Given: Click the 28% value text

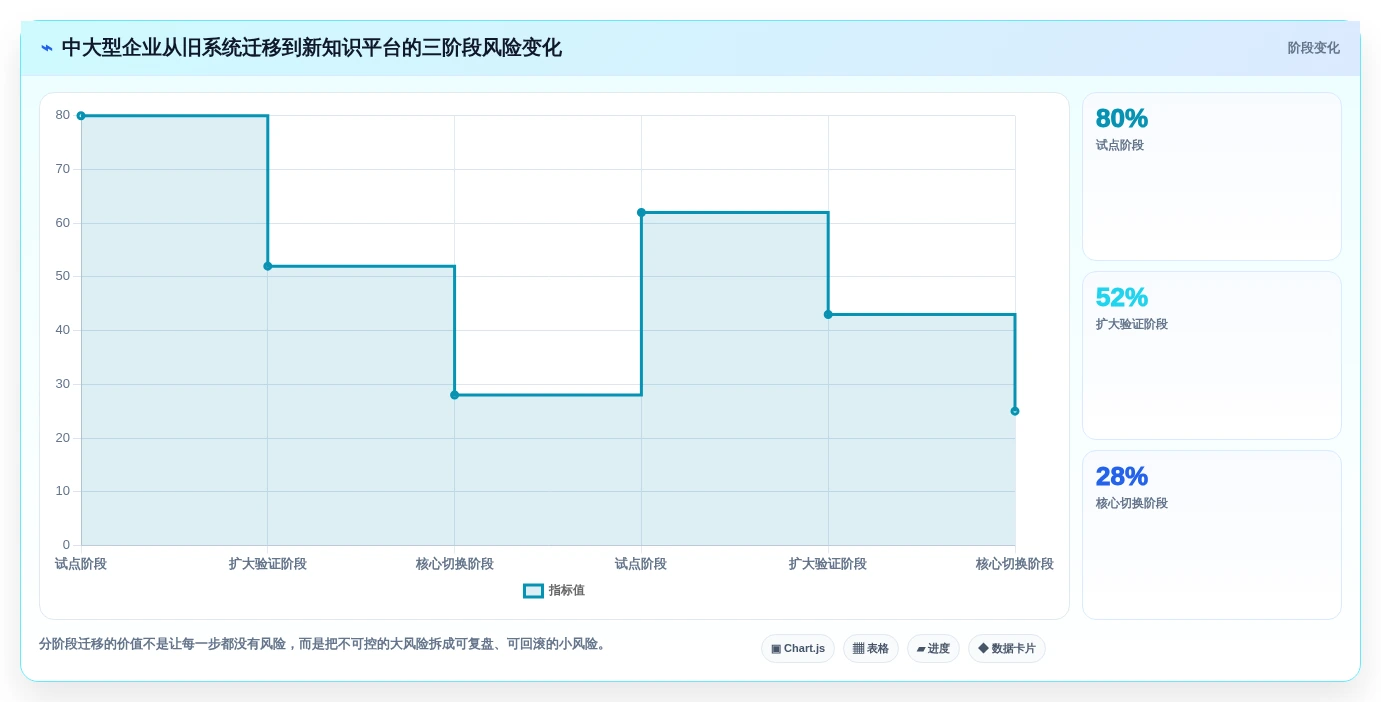Looking at the screenshot, I should [1122, 477].
